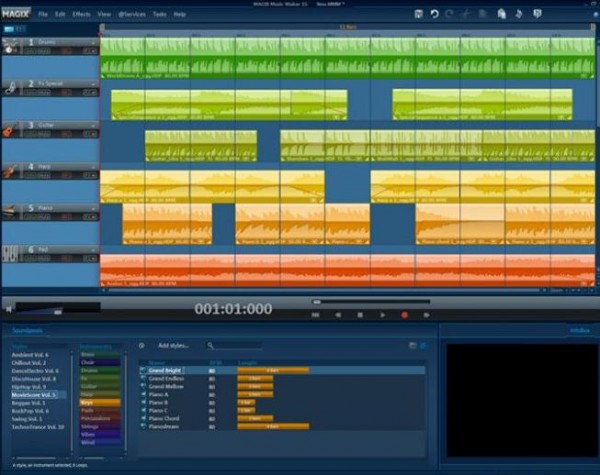This screenshot has height=475, width=600.
Task: Expand the Piano track dropdown arrow
Action: (94, 208)
